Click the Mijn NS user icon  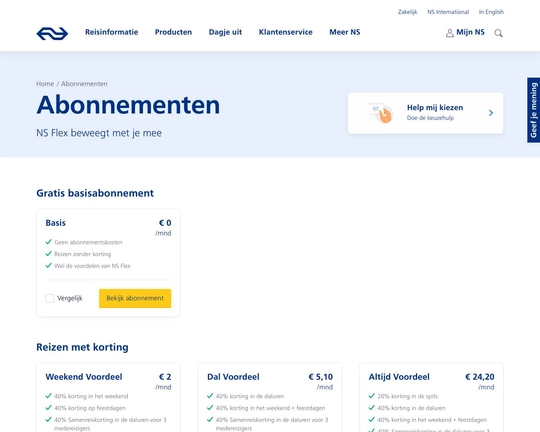pyautogui.click(x=449, y=33)
